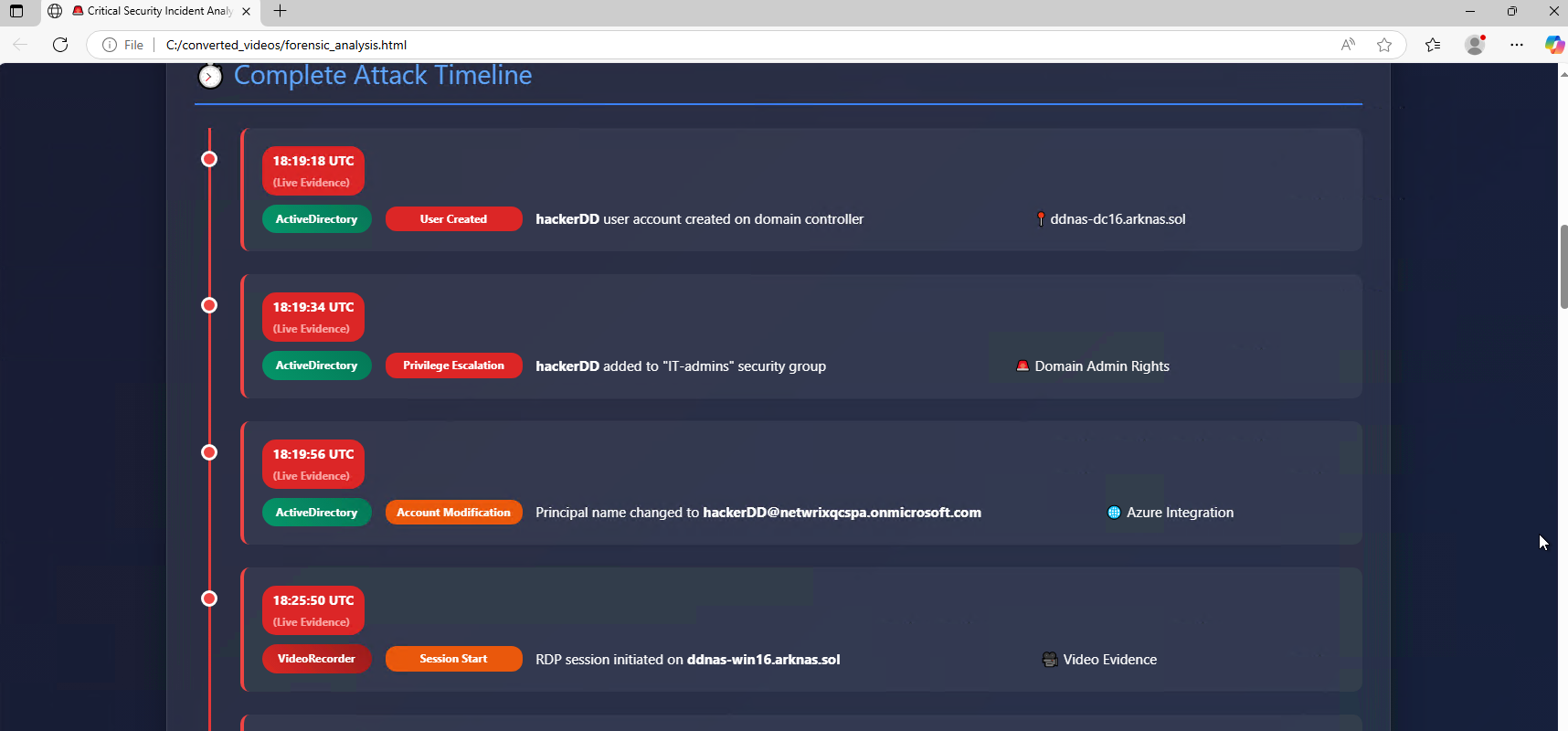Image resolution: width=1568 pixels, height=731 pixels.
Task: Click the 18:19:34 UTC timestamp badge
Action: click(313, 317)
